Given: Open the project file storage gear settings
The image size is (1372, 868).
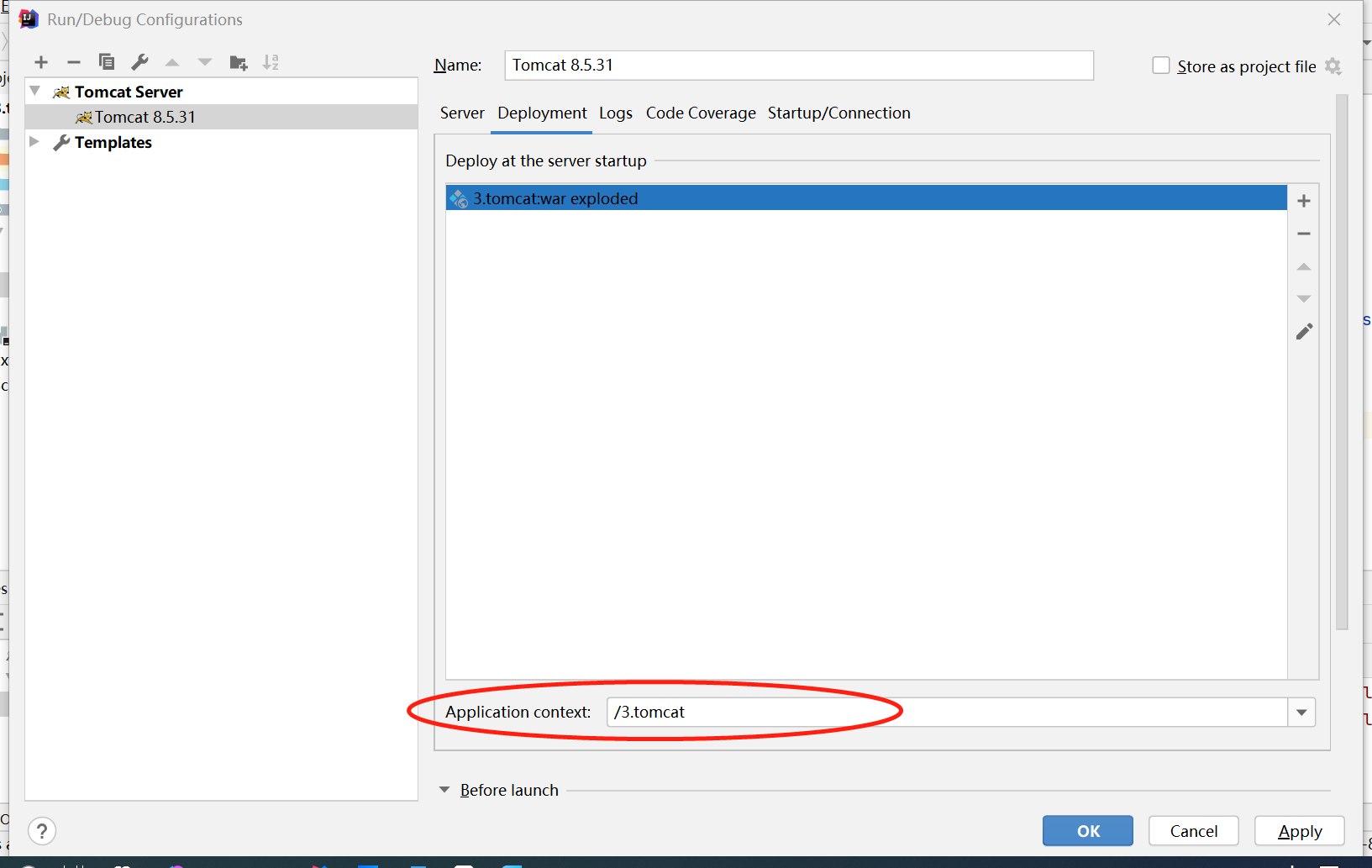Looking at the screenshot, I should (1333, 66).
